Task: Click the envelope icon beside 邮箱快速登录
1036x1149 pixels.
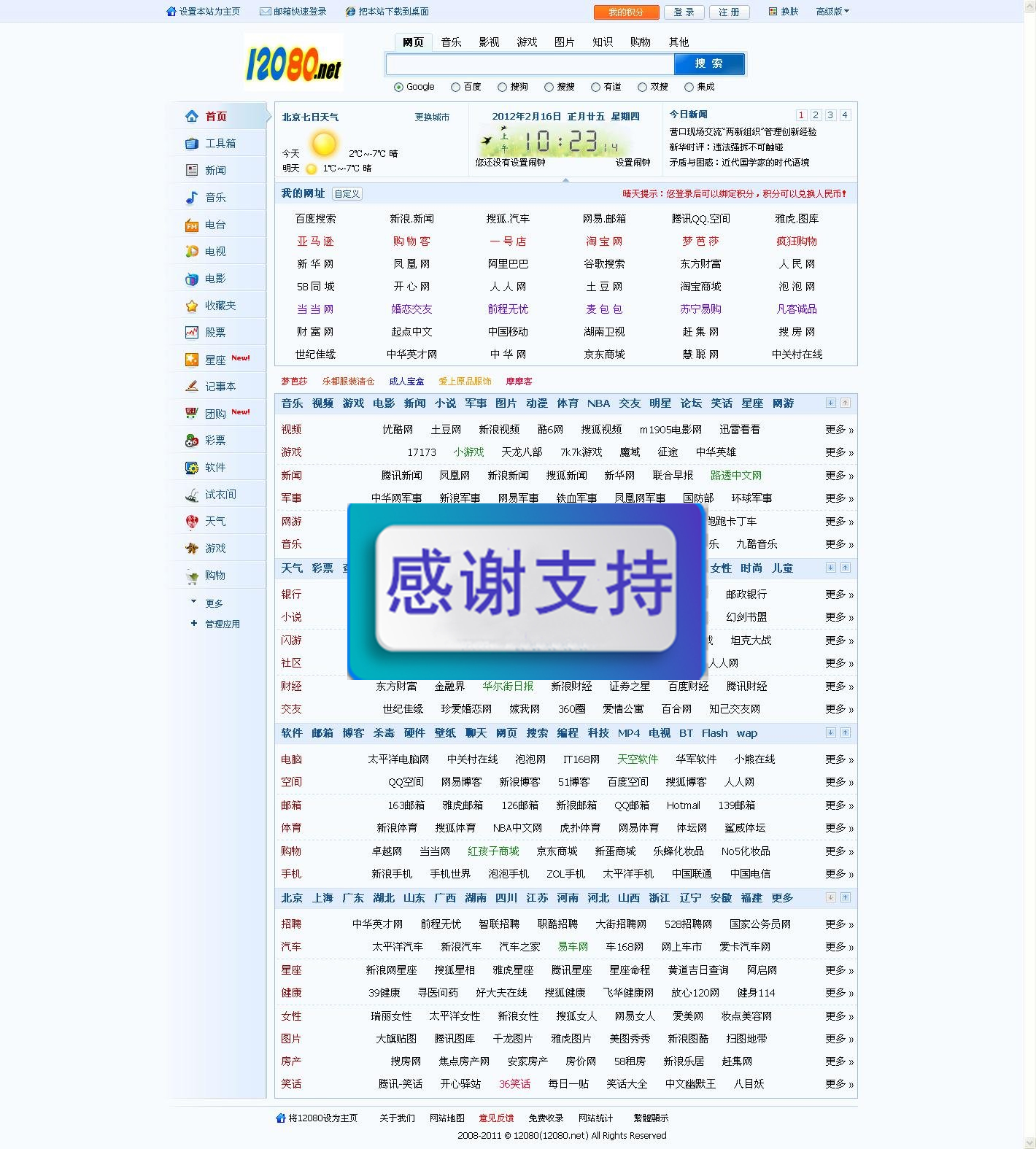Action: [x=266, y=12]
